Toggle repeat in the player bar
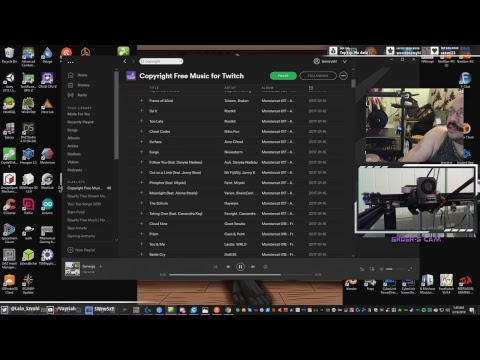Image resolution: width=480 pixels, height=360 pixels. tap(265, 267)
